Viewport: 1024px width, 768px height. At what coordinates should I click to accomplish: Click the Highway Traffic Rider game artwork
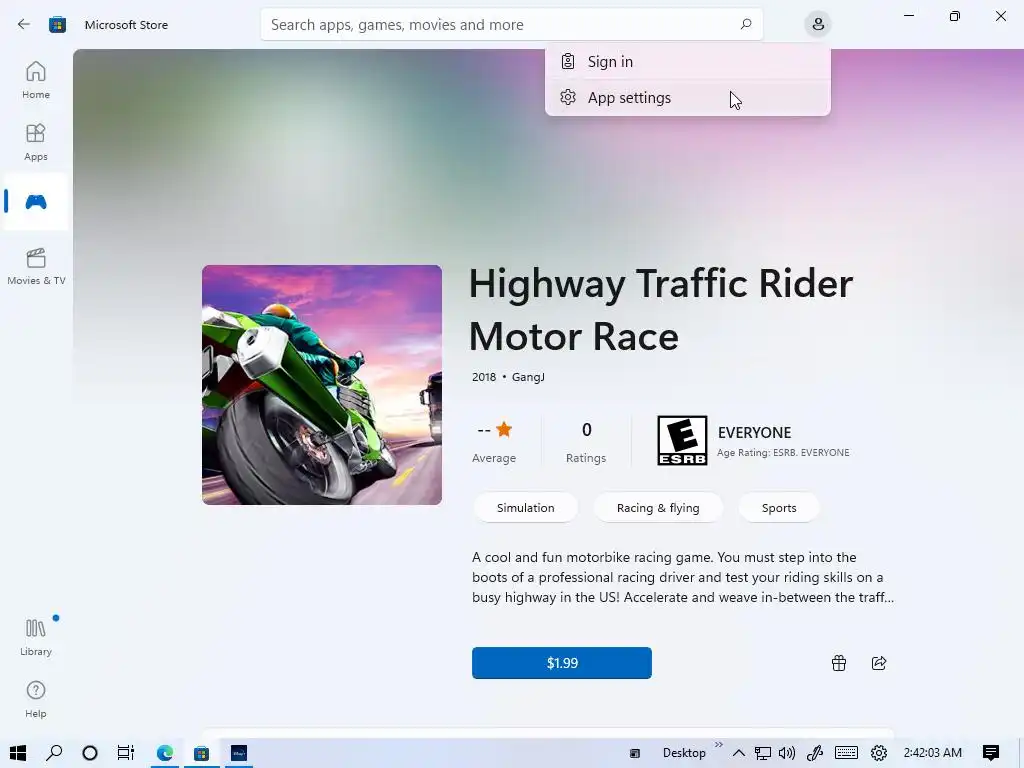(322, 385)
